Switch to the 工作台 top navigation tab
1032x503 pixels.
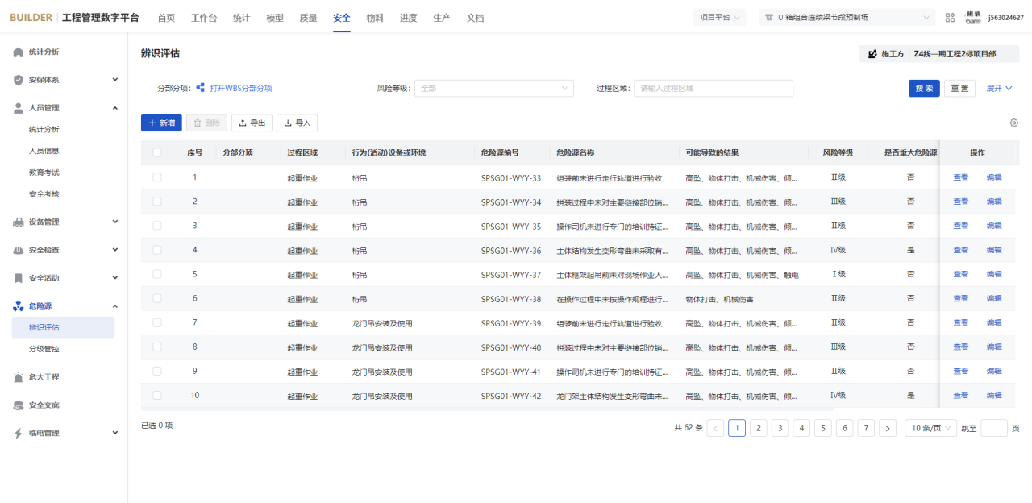204,18
